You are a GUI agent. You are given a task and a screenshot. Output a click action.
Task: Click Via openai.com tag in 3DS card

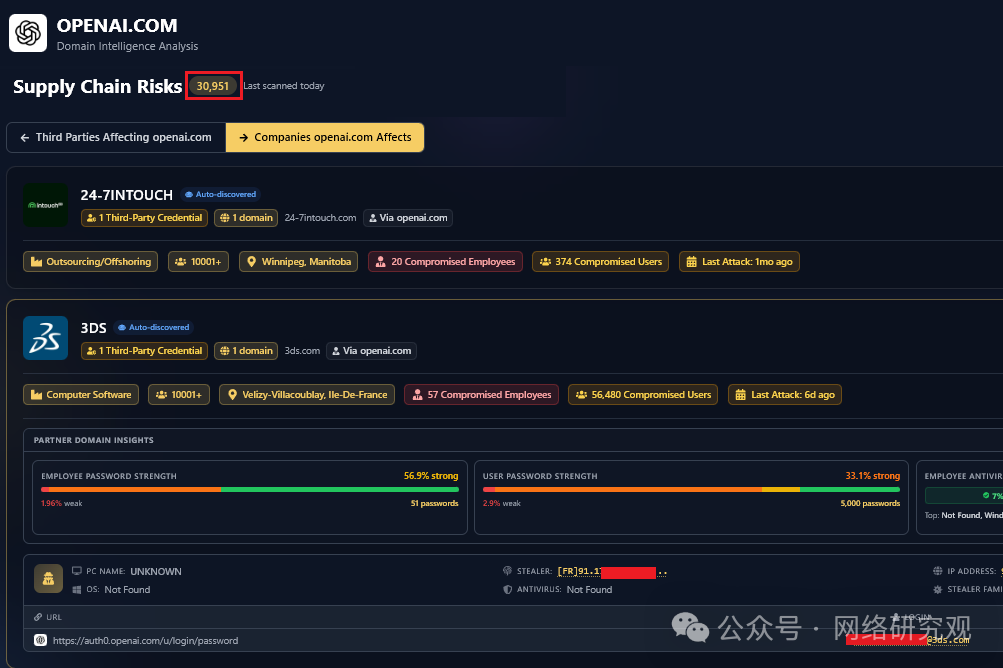(x=372, y=351)
